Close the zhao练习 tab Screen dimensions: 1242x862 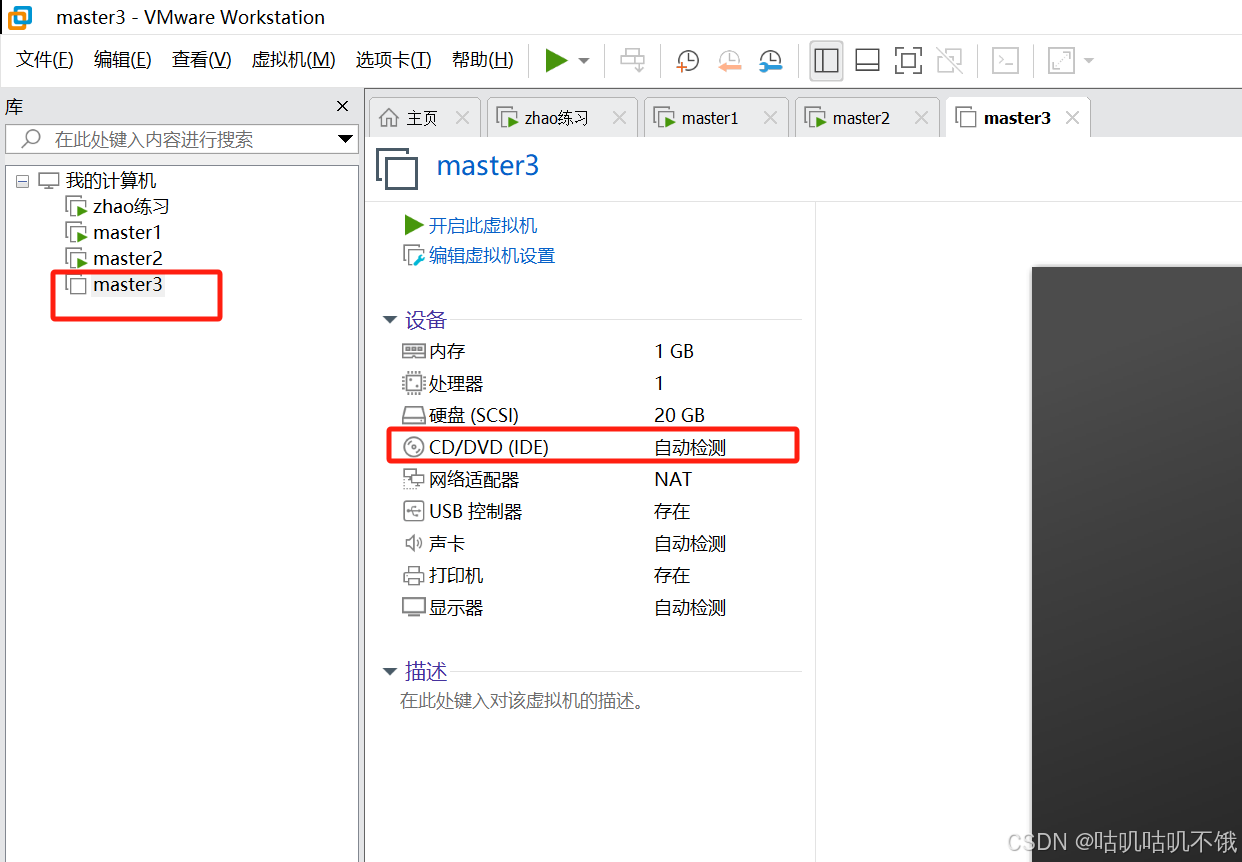619,118
